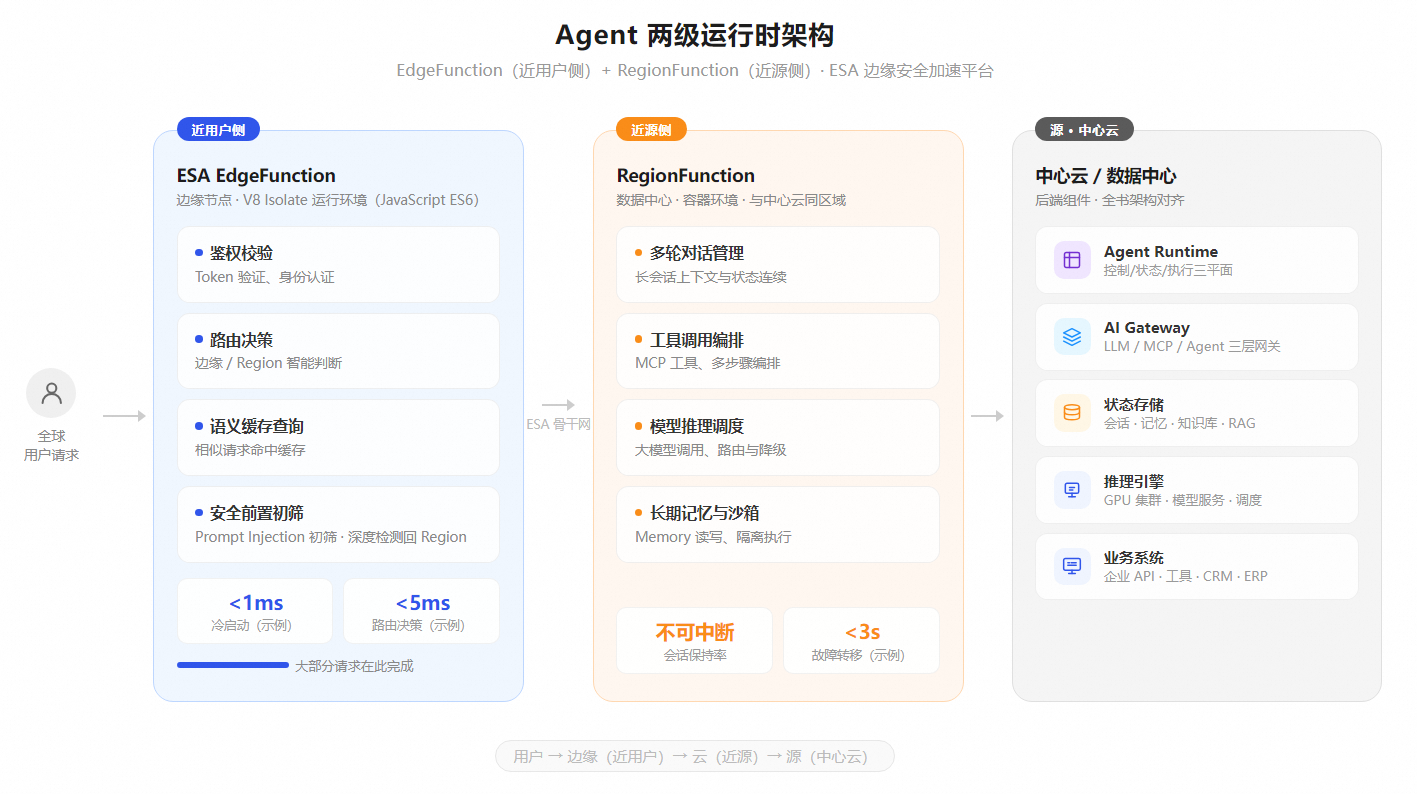Click the 用户 → 边缘 → 云 → 源 flow pill
The height and width of the screenshot is (794, 1417).
695,756
